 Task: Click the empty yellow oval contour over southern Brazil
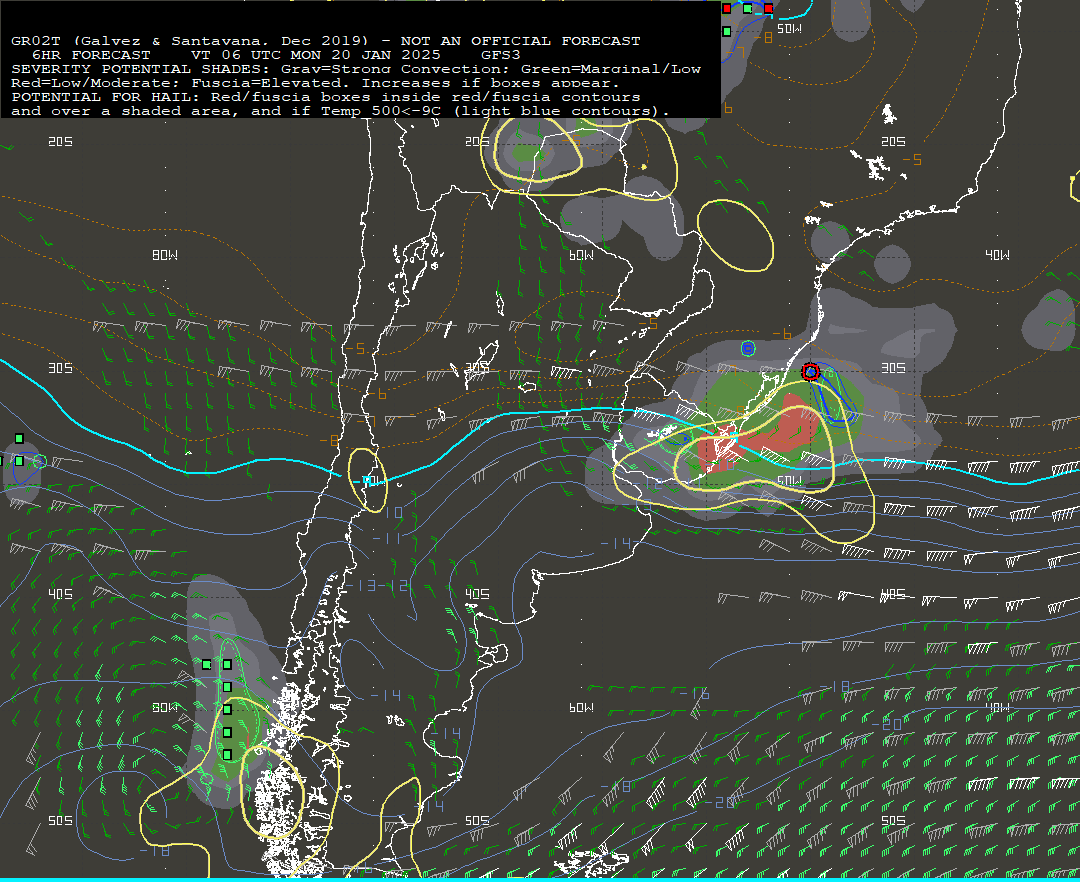[735, 235]
